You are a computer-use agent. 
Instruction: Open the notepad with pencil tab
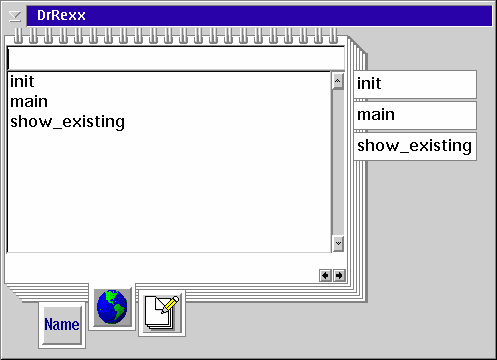coord(162,313)
